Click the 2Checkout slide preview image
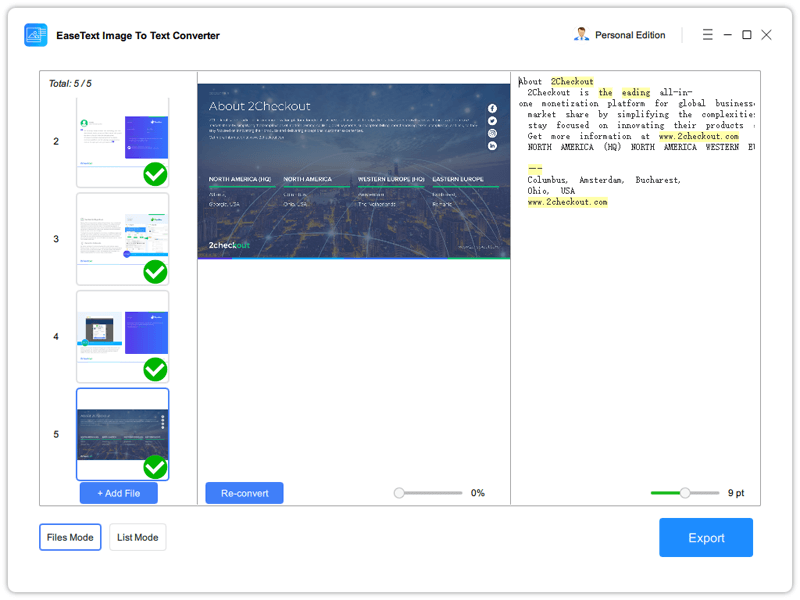800x600 pixels. (x=354, y=171)
